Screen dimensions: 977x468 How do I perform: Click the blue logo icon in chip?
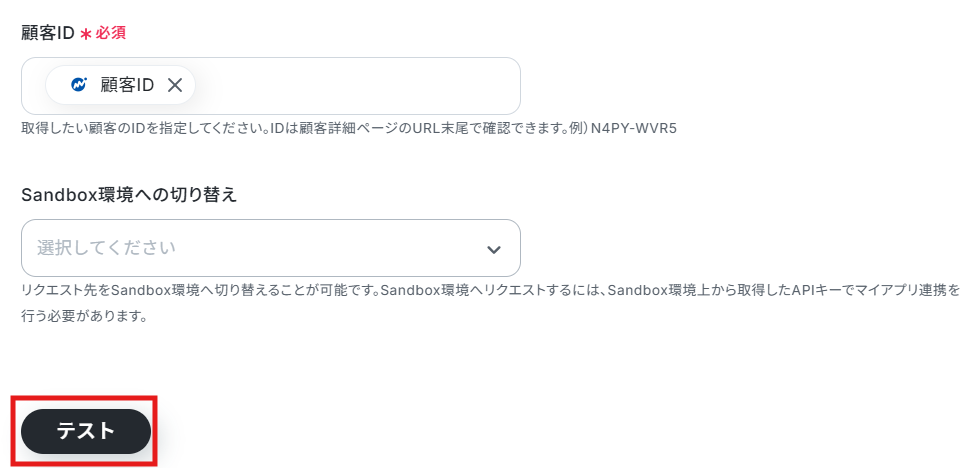[79, 85]
